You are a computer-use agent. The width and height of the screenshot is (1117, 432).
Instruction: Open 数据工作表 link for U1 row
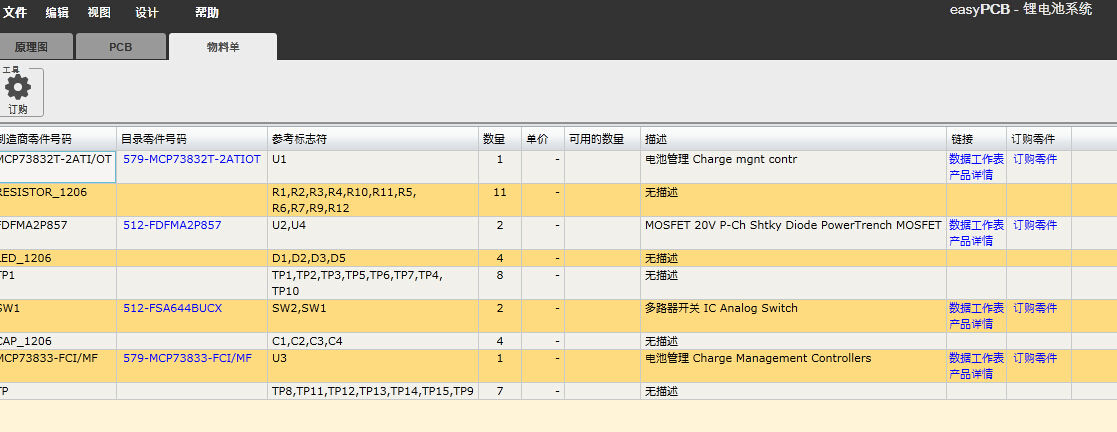tap(977, 159)
